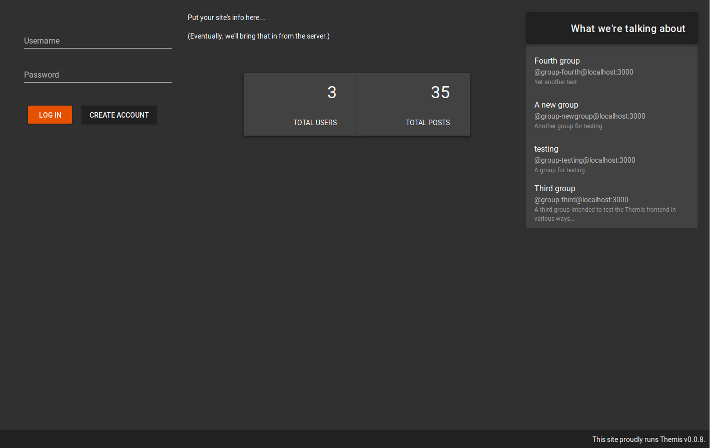Focus the Password input field
The width and height of the screenshot is (710, 448).
click(97, 75)
